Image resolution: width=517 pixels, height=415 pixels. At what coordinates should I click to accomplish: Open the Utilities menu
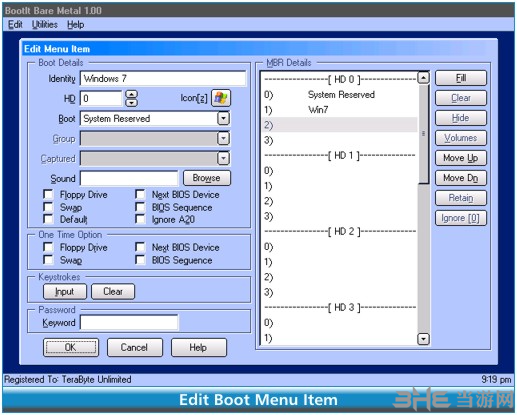[45, 25]
